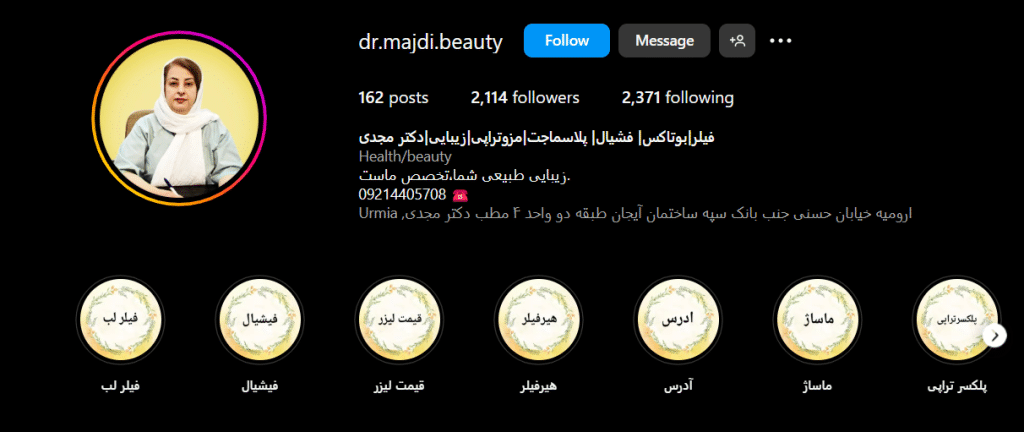Open the هیرفیلر highlight circle
The width and height of the screenshot is (1024, 432).
[x=538, y=319]
